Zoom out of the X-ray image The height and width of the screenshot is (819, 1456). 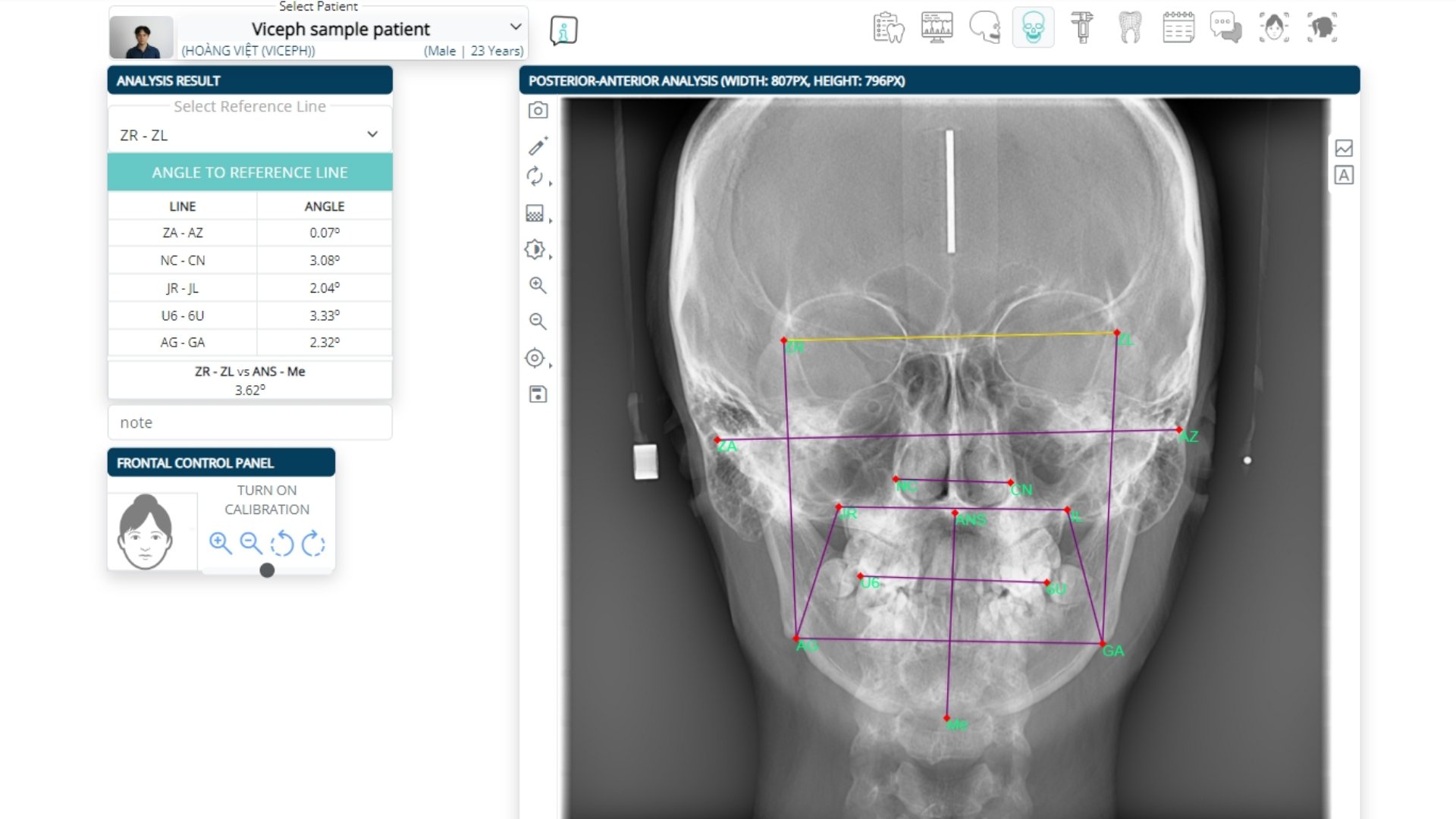pyautogui.click(x=538, y=322)
